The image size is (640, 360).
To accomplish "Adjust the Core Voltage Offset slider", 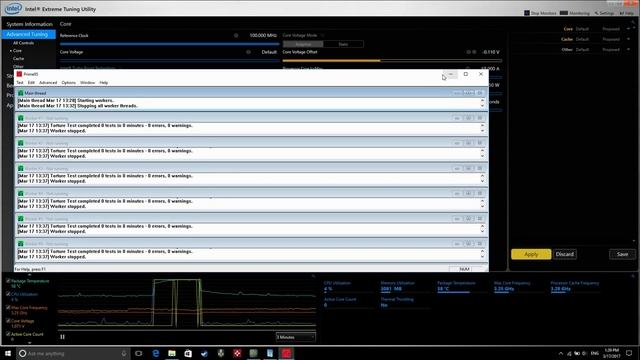I will click(x=392, y=60).
